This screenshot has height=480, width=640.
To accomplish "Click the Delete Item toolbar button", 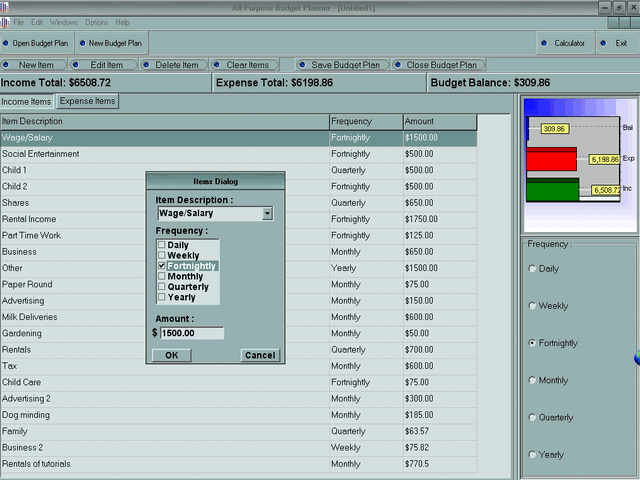I will [171, 65].
